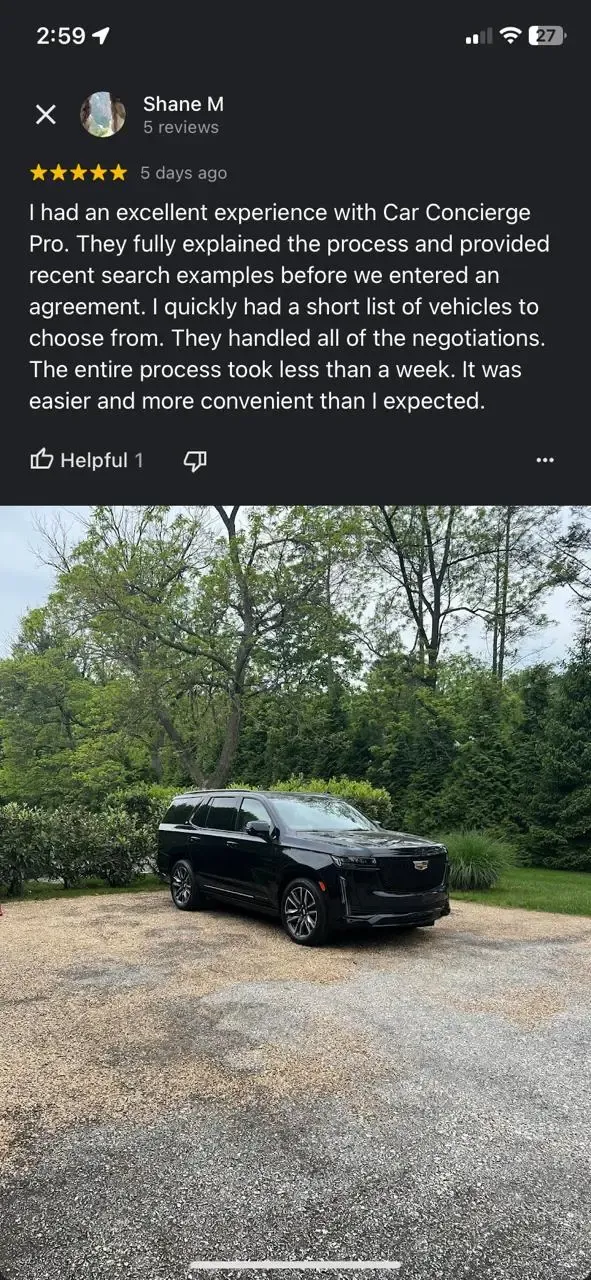Tap the Wi-Fi status icon
Viewport: 591px width, 1280px height.
point(510,36)
